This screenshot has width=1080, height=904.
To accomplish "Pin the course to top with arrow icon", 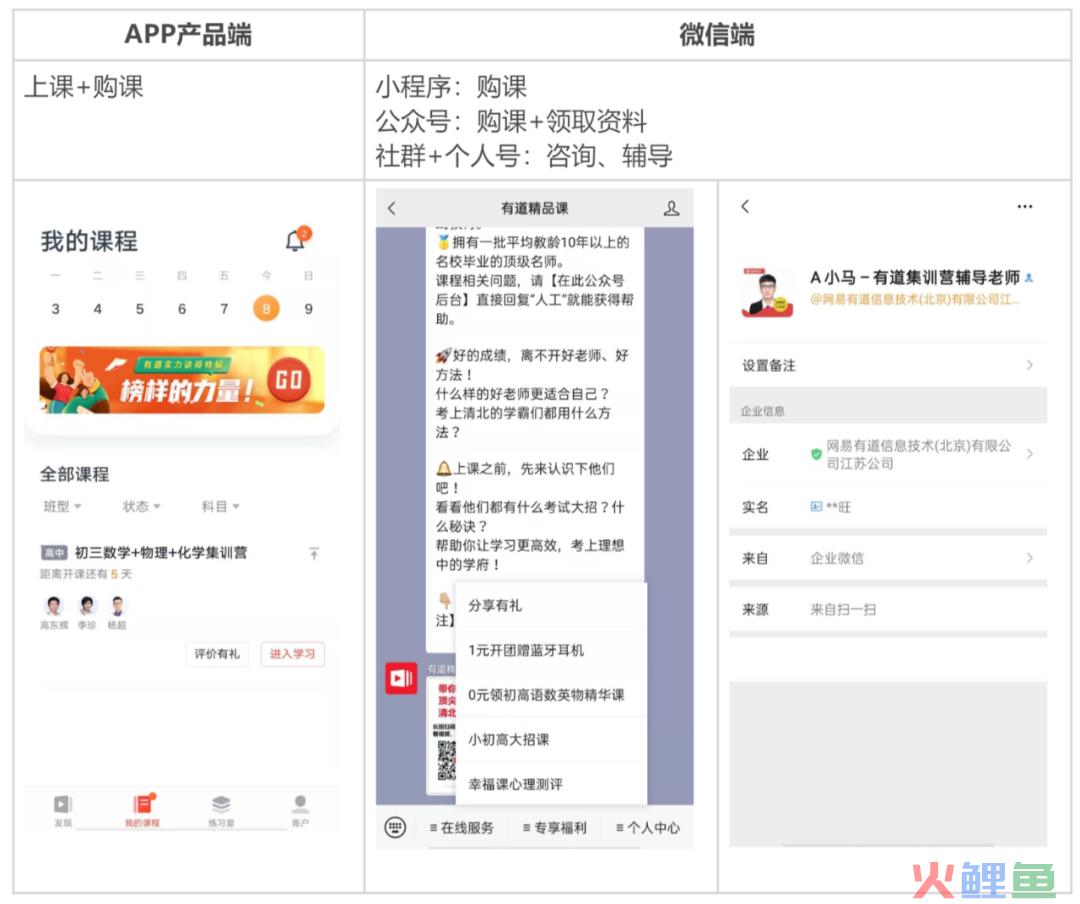I will (314, 553).
